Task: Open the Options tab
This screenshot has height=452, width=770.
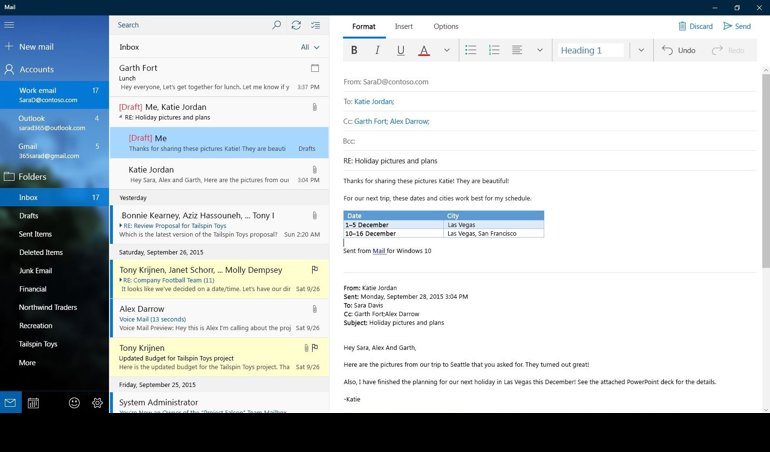Action: tap(446, 26)
